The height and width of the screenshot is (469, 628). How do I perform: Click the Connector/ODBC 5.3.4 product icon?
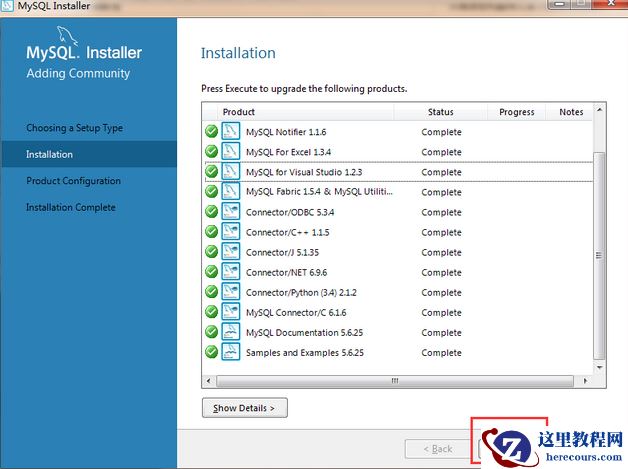coord(231,211)
